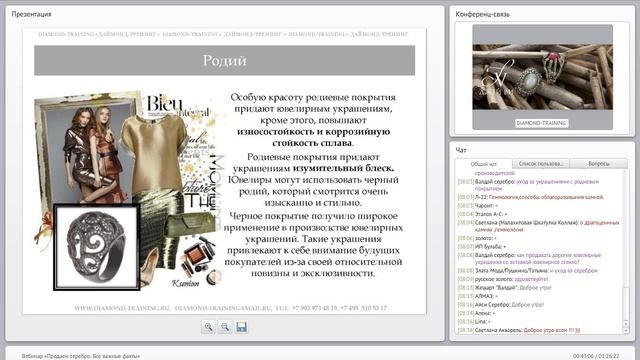Select chat message from Л-22 about Геммология

coord(531,197)
